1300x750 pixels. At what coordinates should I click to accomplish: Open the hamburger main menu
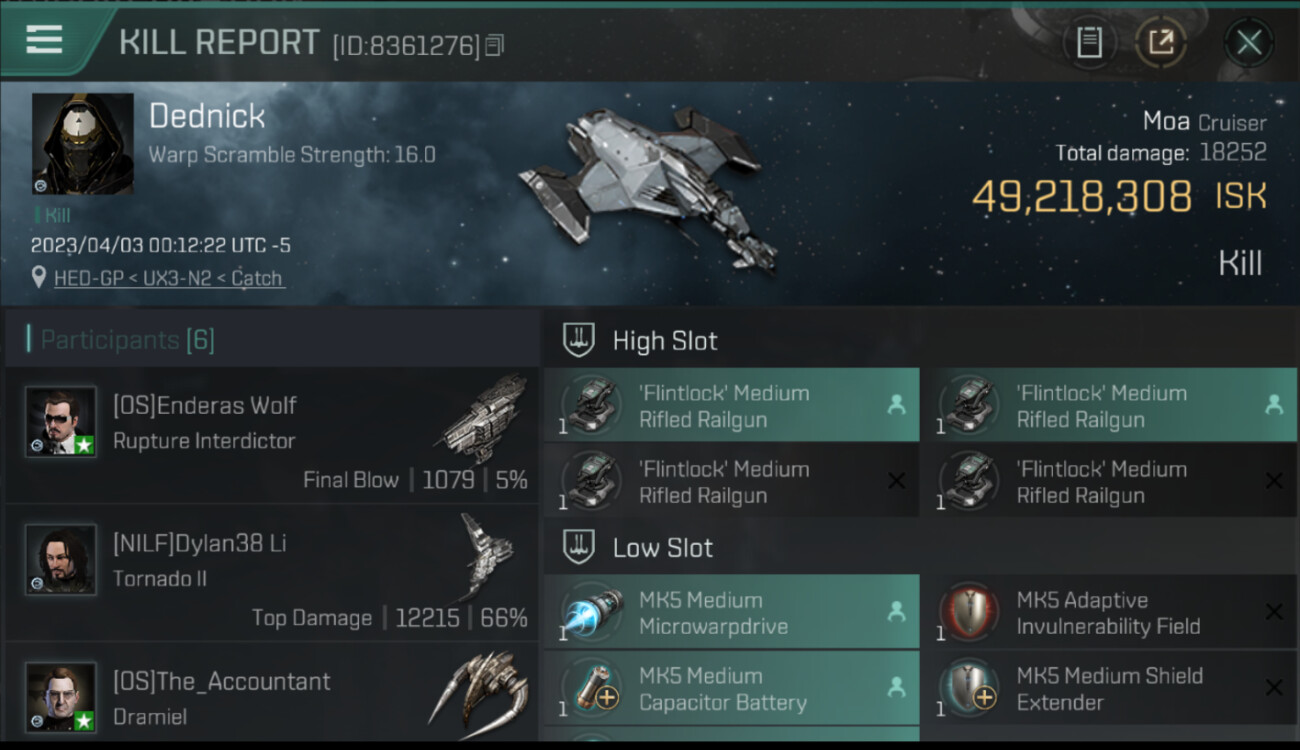(44, 40)
